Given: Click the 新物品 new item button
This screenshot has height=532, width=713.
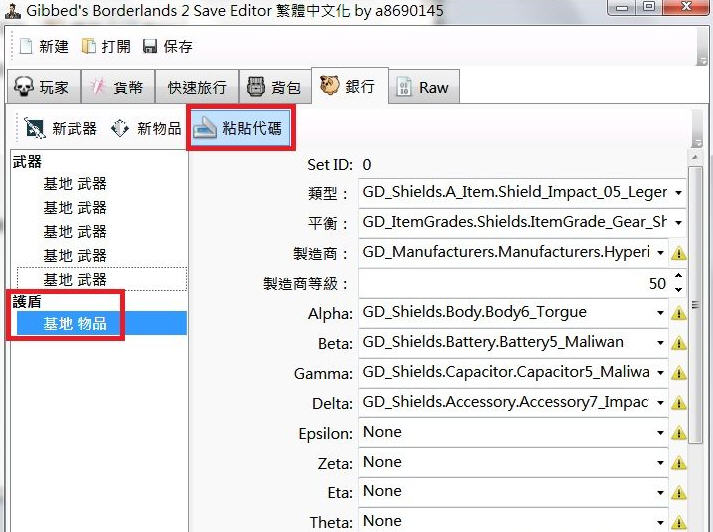Looking at the screenshot, I should (146, 128).
